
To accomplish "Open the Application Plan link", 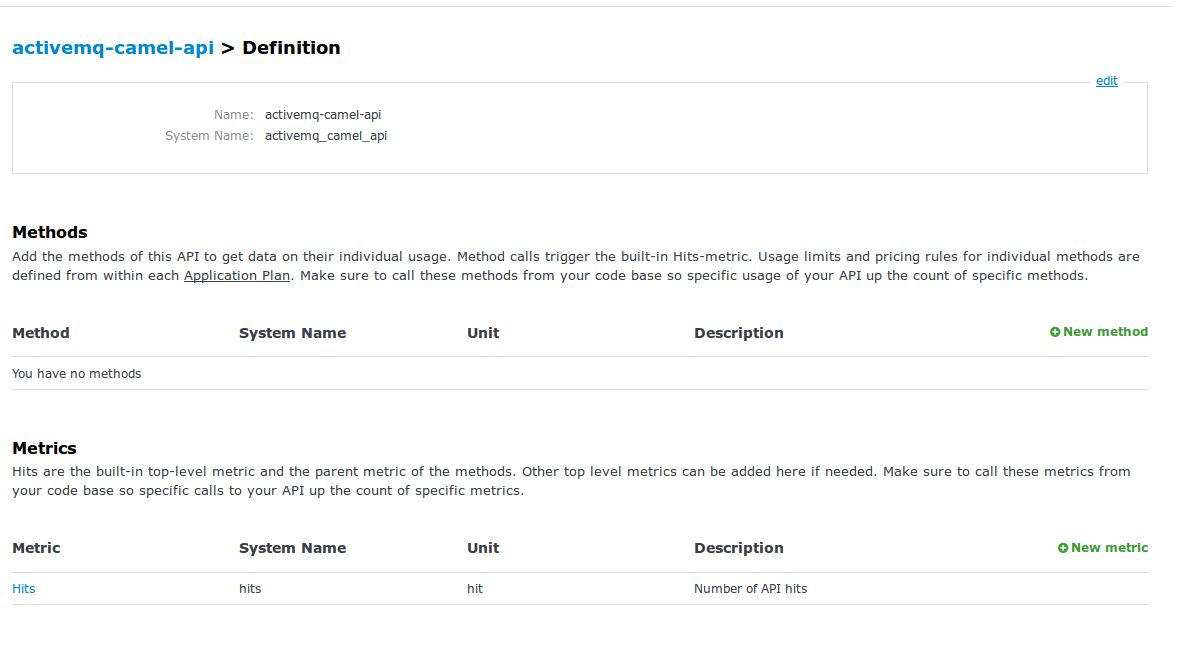I will point(237,275).
